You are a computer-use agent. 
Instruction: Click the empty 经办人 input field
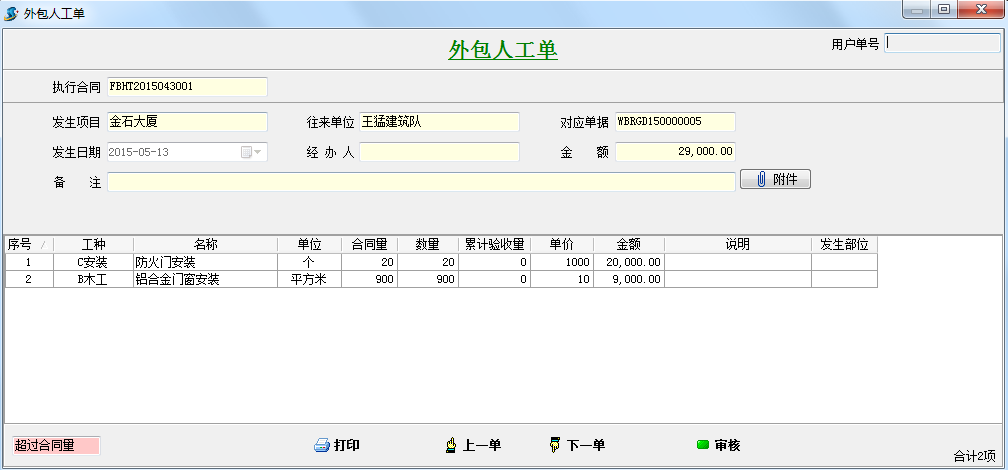pyautogui.click(x=439, y=152)
